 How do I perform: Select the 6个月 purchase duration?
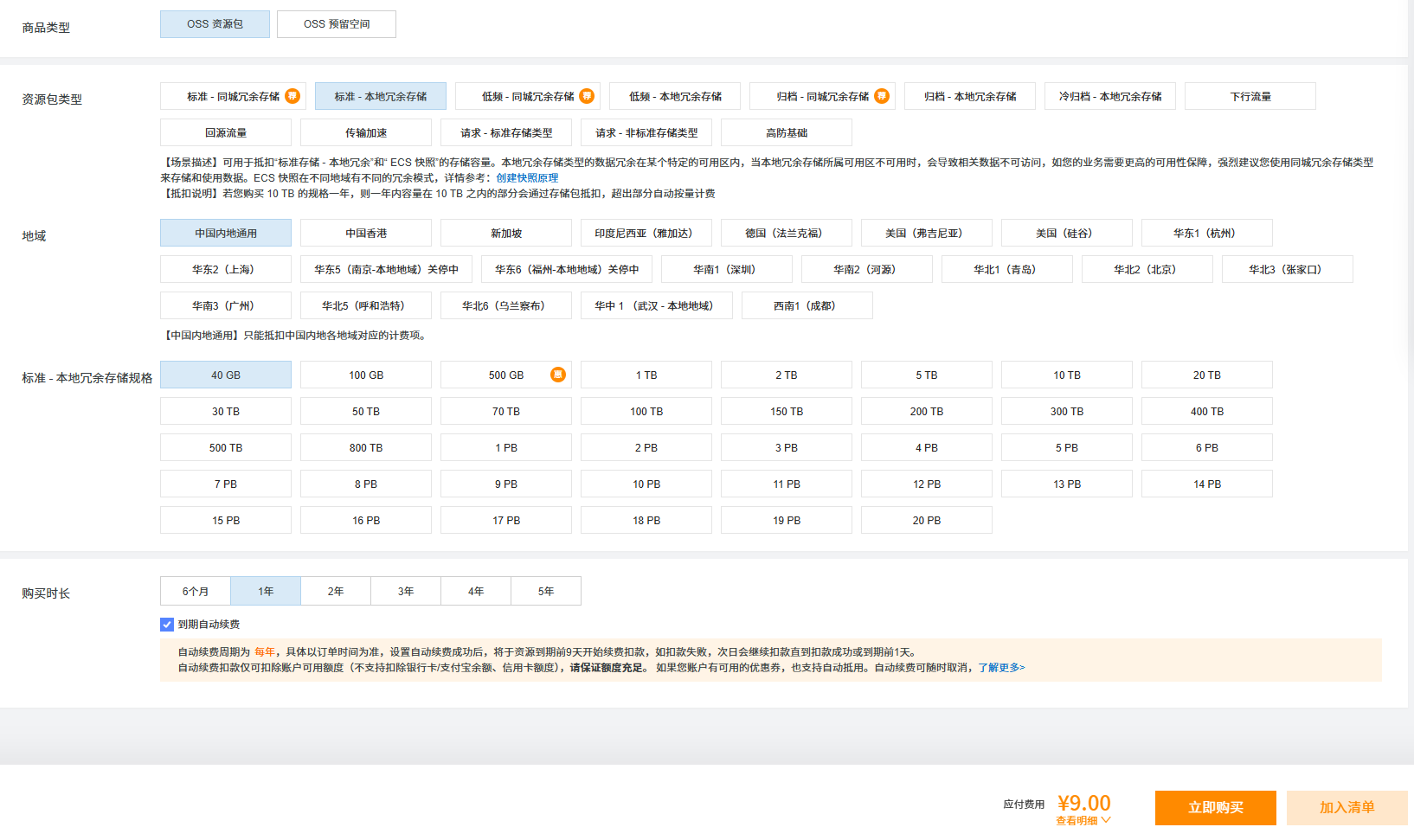[x=196, y=592]
